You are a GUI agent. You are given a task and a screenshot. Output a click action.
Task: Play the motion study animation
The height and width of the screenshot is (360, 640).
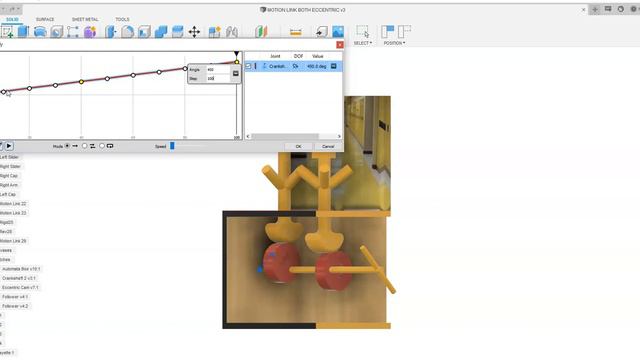click(9, 146)
